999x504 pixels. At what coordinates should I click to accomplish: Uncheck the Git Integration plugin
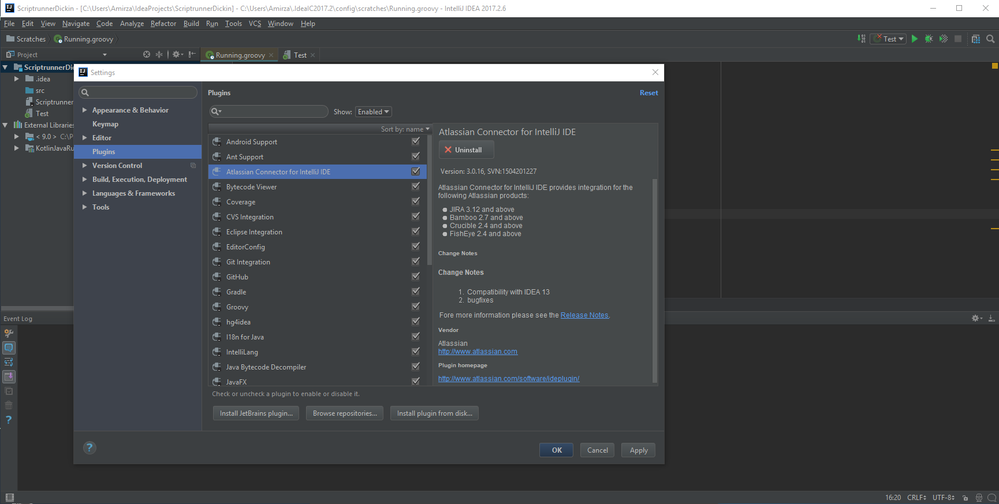(415, 262)
